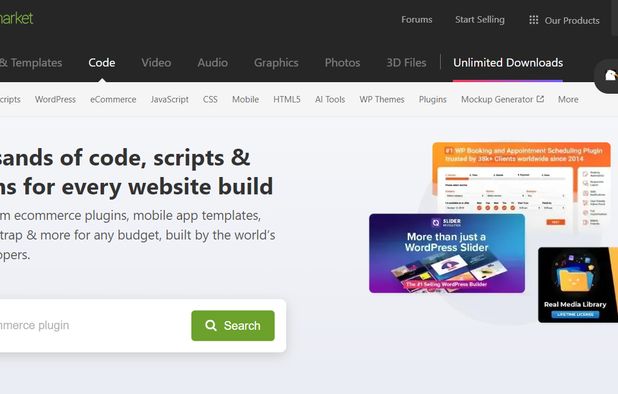Click the green Search button

click(x=233, y=325)
